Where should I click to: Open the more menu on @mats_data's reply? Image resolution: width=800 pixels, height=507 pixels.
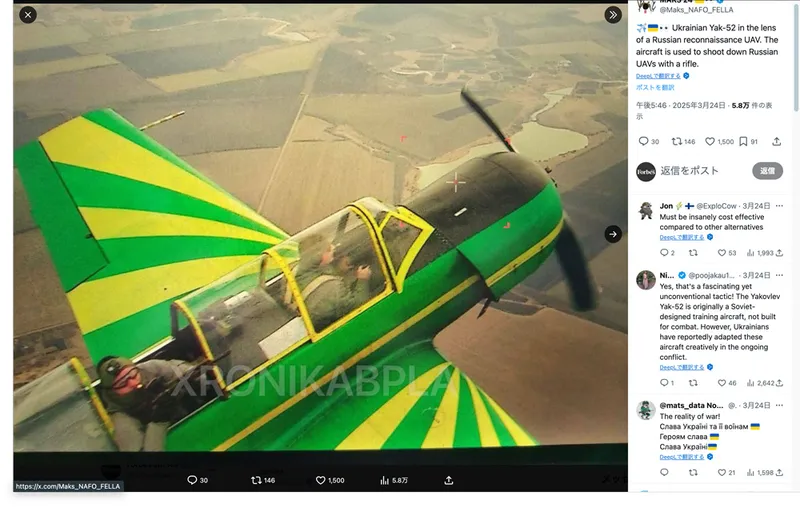(779, 405)
